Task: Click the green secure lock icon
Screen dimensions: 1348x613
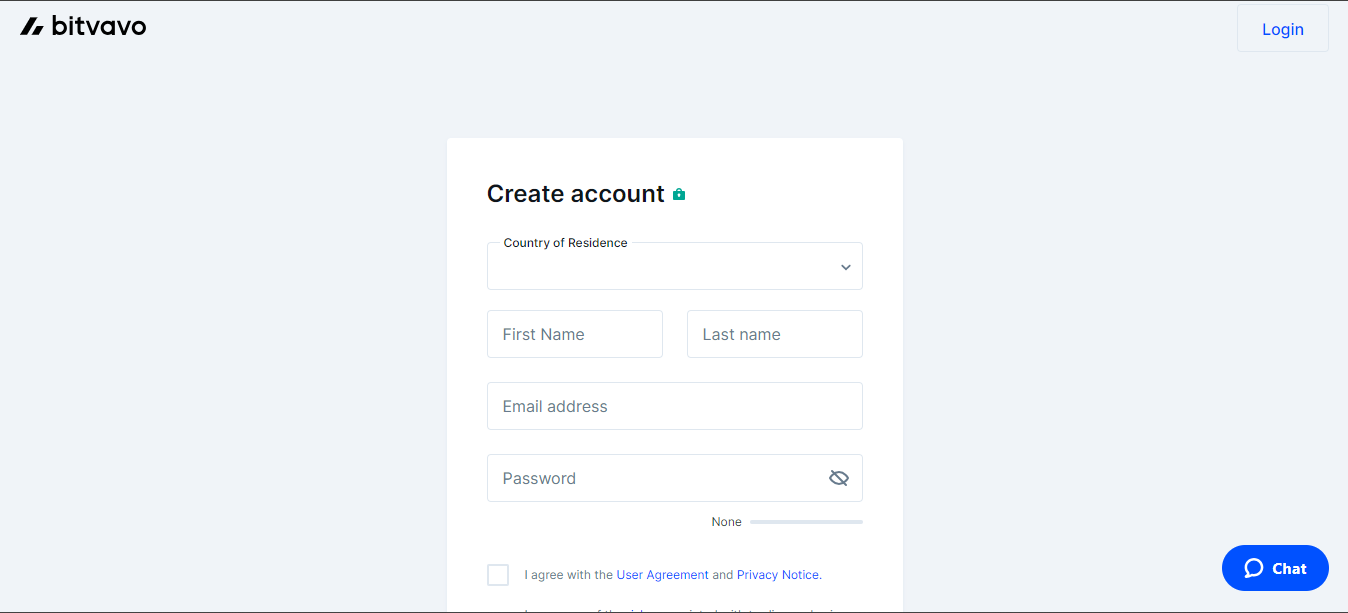Action: coord(679,194)
